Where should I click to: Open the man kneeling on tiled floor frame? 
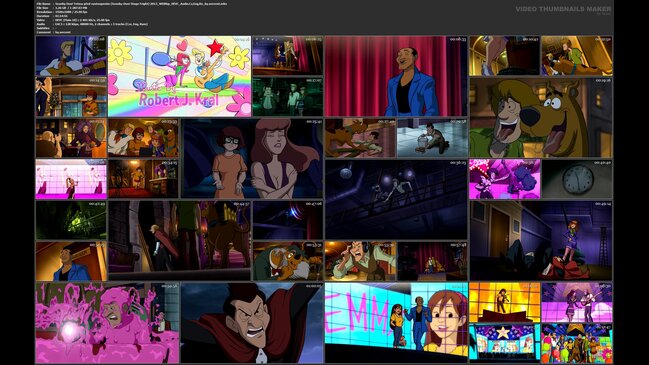pos(432,138)
